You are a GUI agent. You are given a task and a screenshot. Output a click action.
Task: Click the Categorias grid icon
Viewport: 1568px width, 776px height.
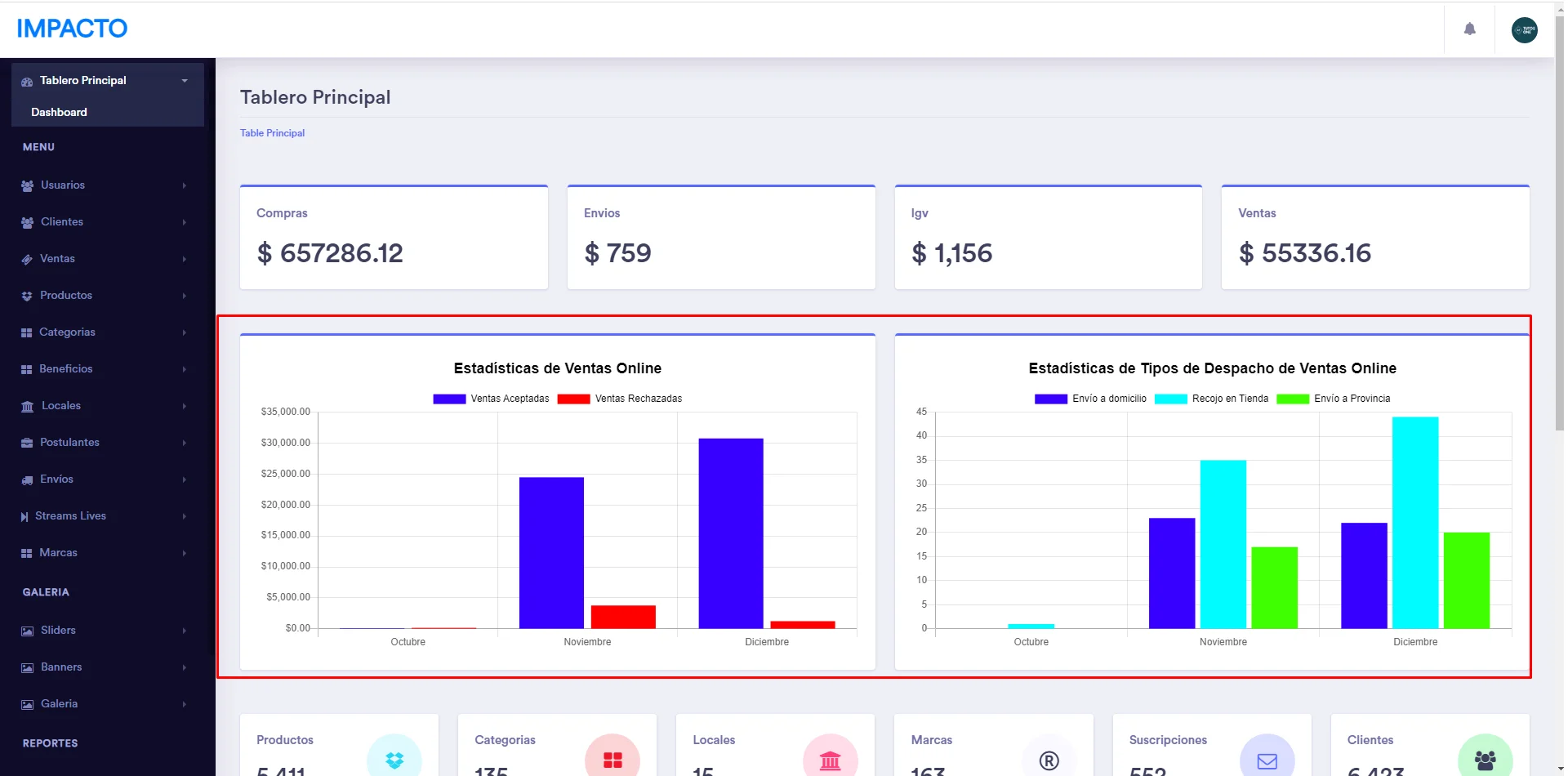click(612, 760)
